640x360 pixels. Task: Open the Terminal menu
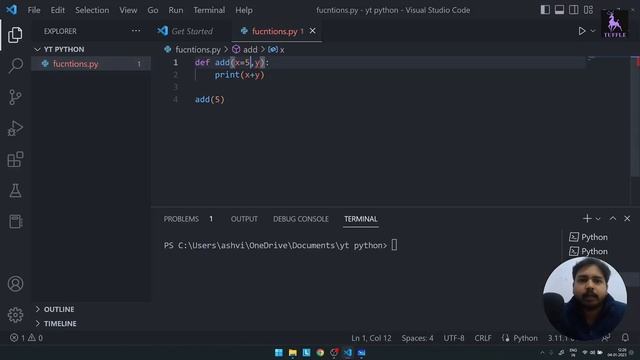[x=209, y=10]
